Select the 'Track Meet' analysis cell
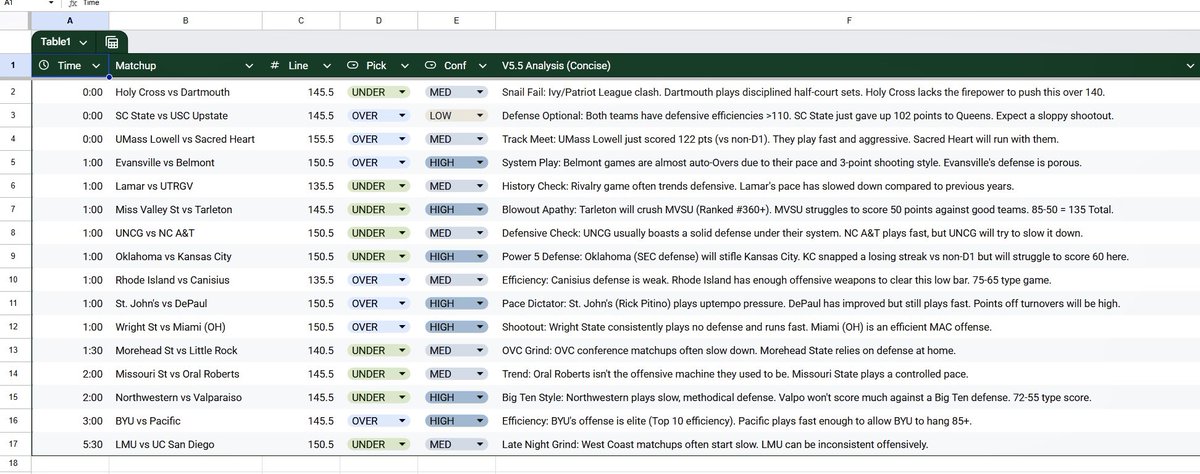1200x474 pixels. click(848, 139)
